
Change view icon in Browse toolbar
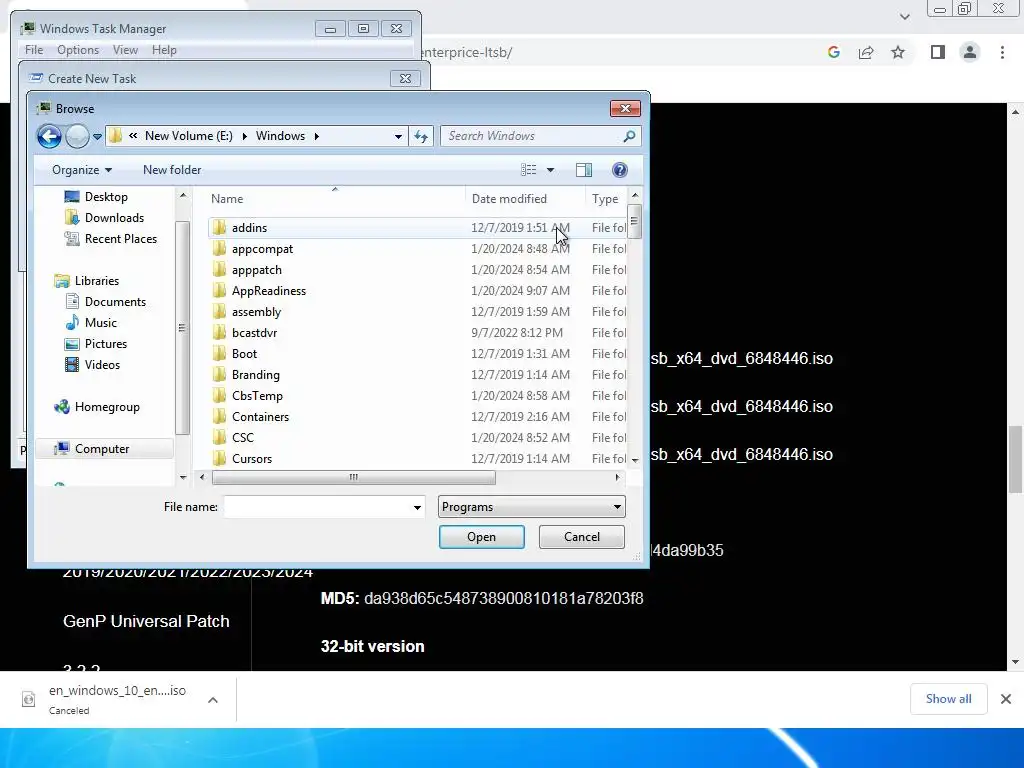528,170
